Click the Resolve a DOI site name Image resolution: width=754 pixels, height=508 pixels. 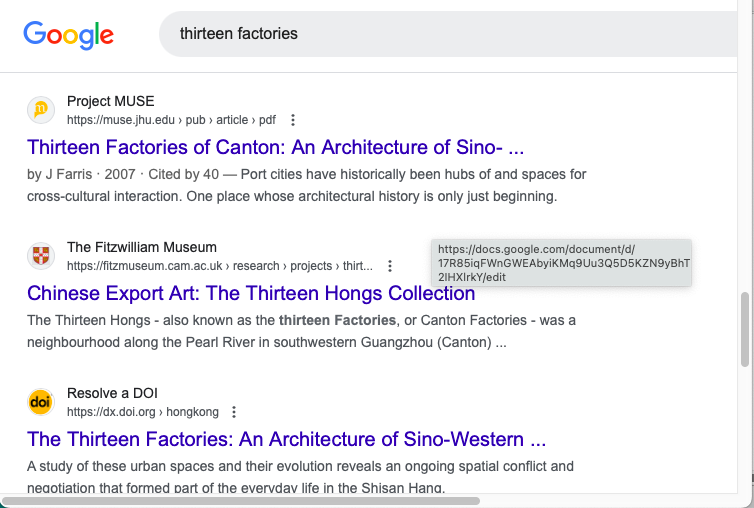click(112, 393)
